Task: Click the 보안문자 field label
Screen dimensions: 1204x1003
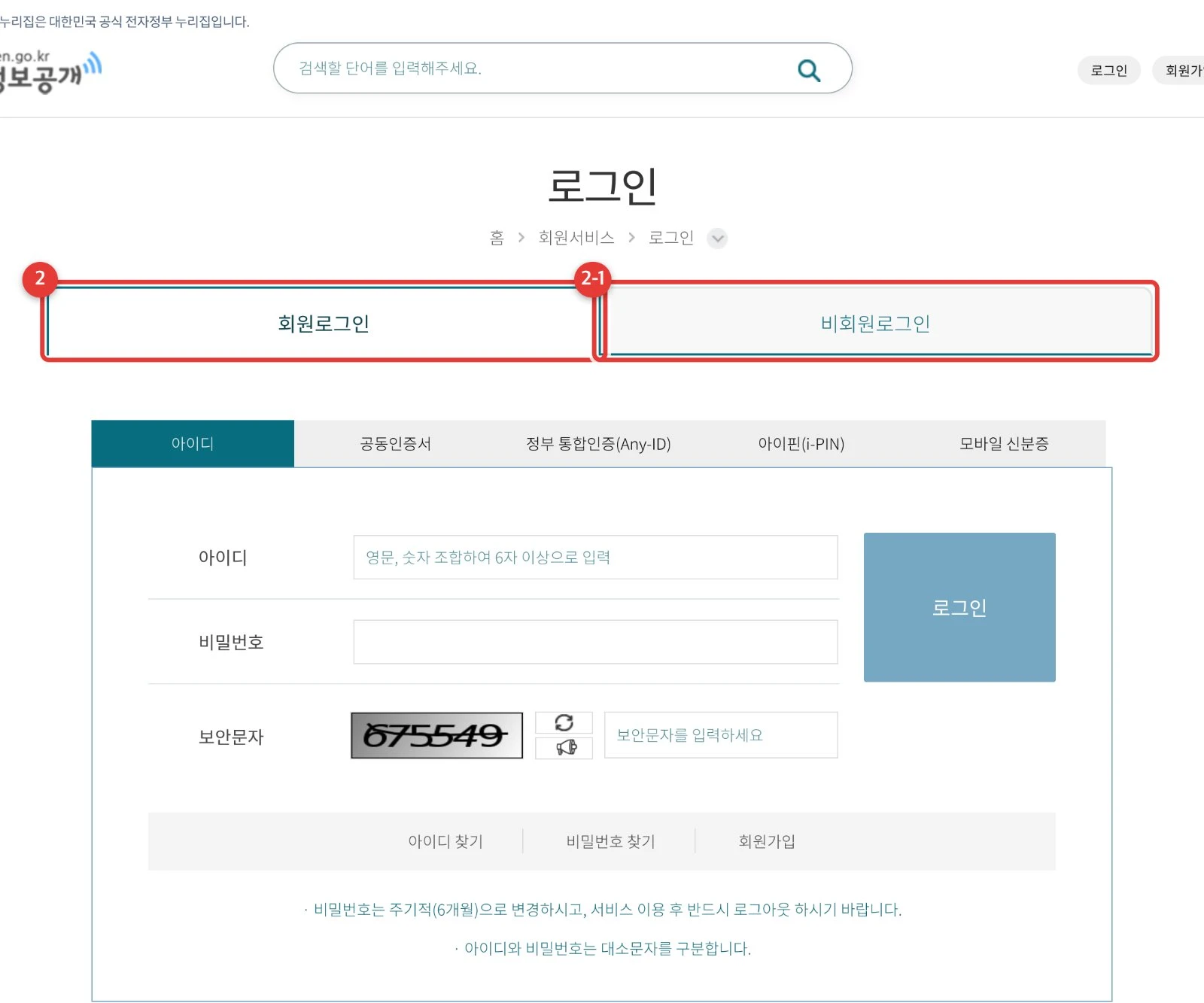Action: click(x=231, y=737)
